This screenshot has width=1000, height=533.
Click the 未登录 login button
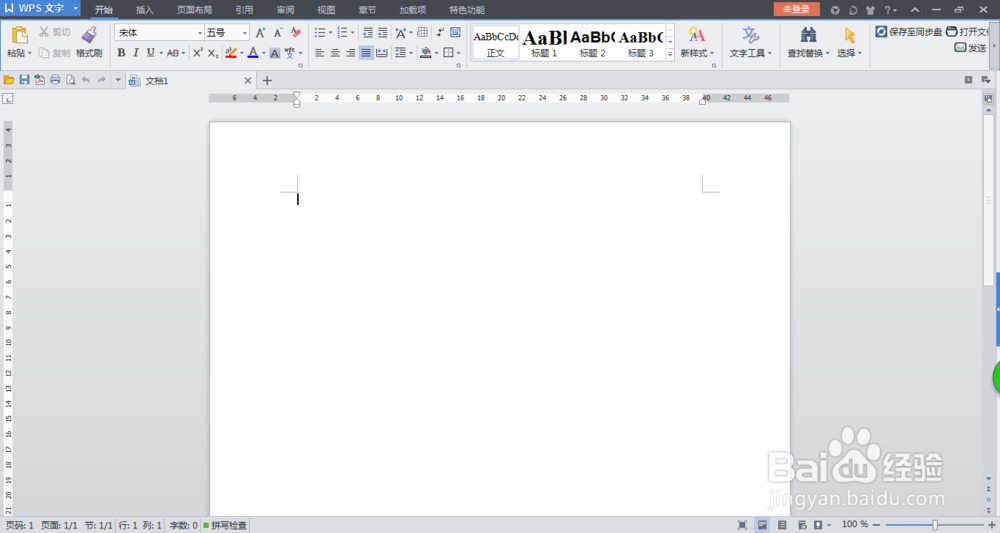pos(797,9)
